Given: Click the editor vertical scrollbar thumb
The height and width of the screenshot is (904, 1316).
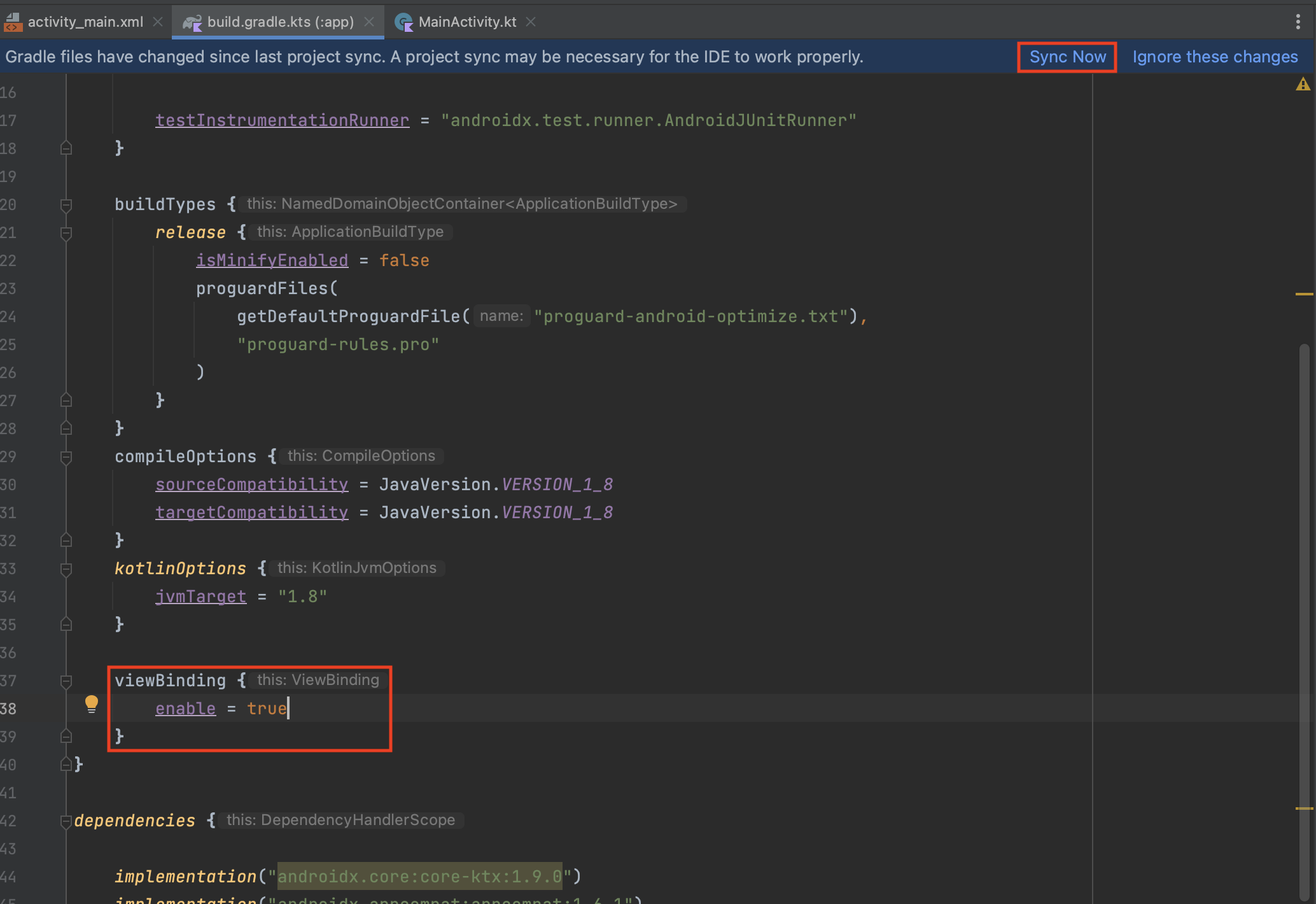Looking at the screenshot, I should pos(1304,624).
